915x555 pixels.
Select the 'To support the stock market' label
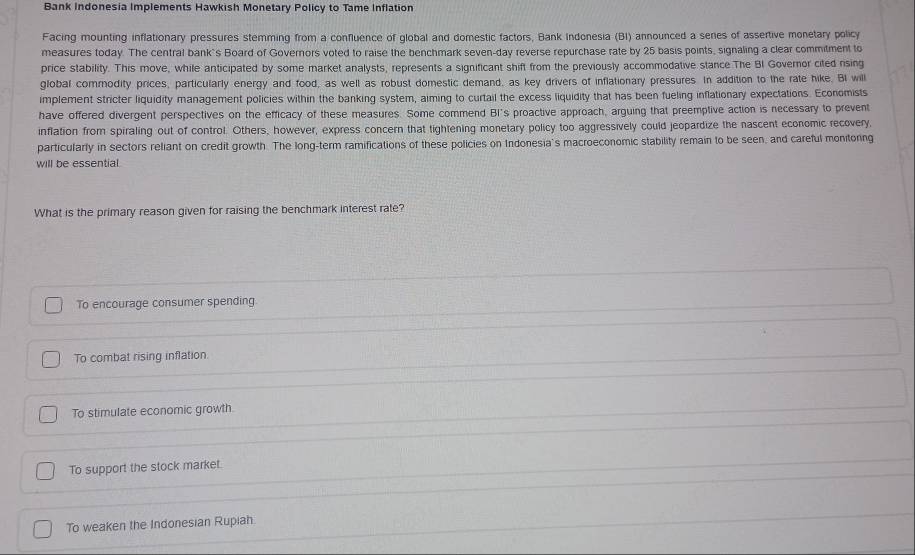tap(145, 467)
